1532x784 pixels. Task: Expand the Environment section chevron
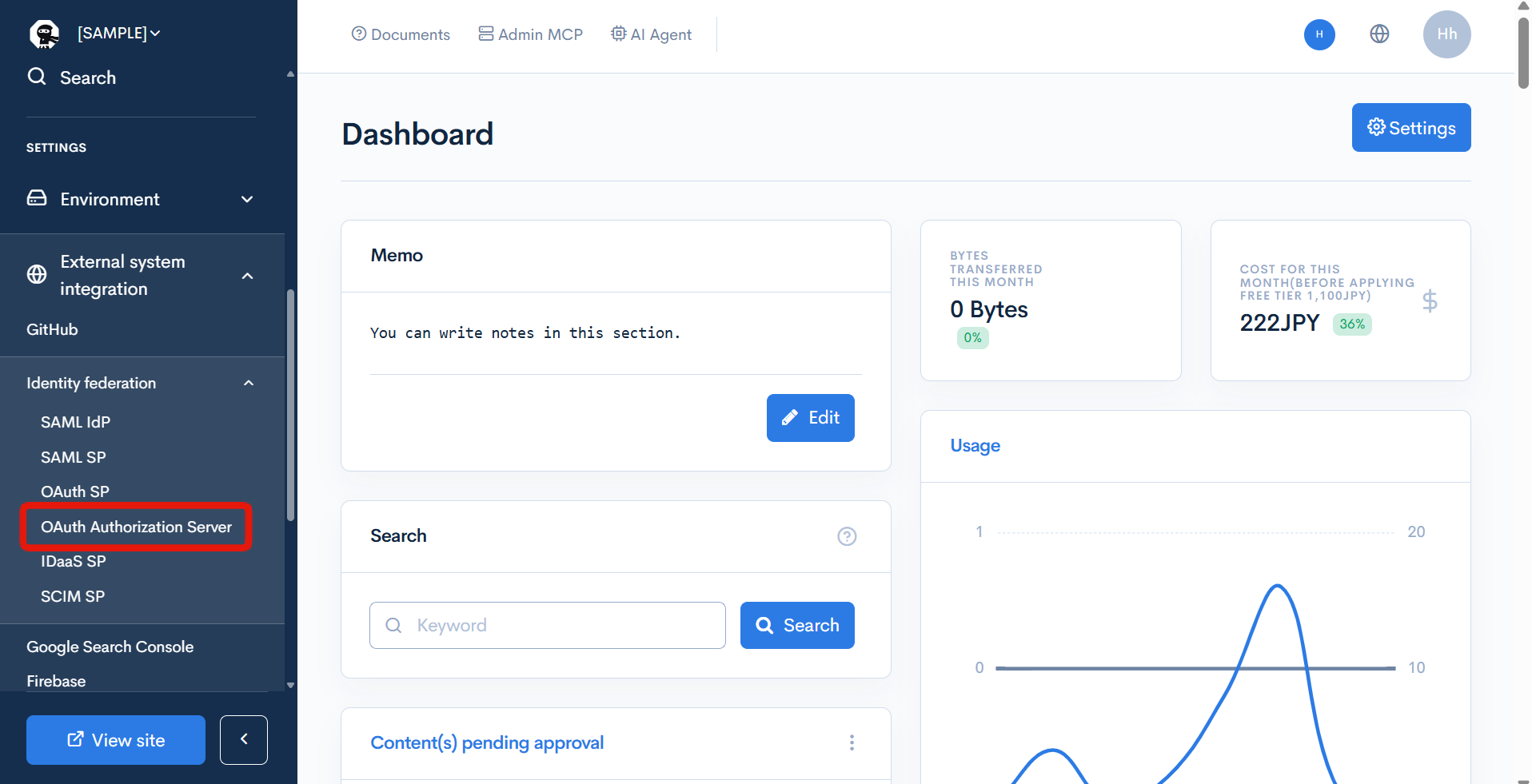[247, 199]
